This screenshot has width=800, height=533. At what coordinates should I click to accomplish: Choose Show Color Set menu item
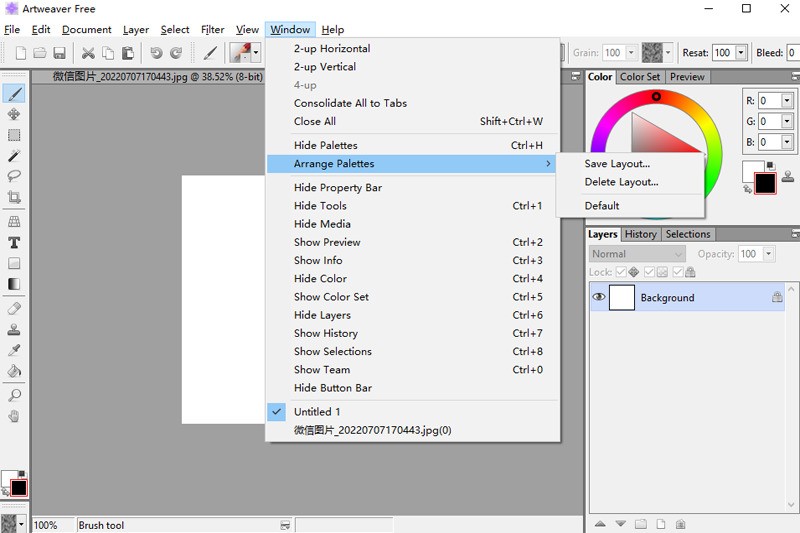coord(331,297)
